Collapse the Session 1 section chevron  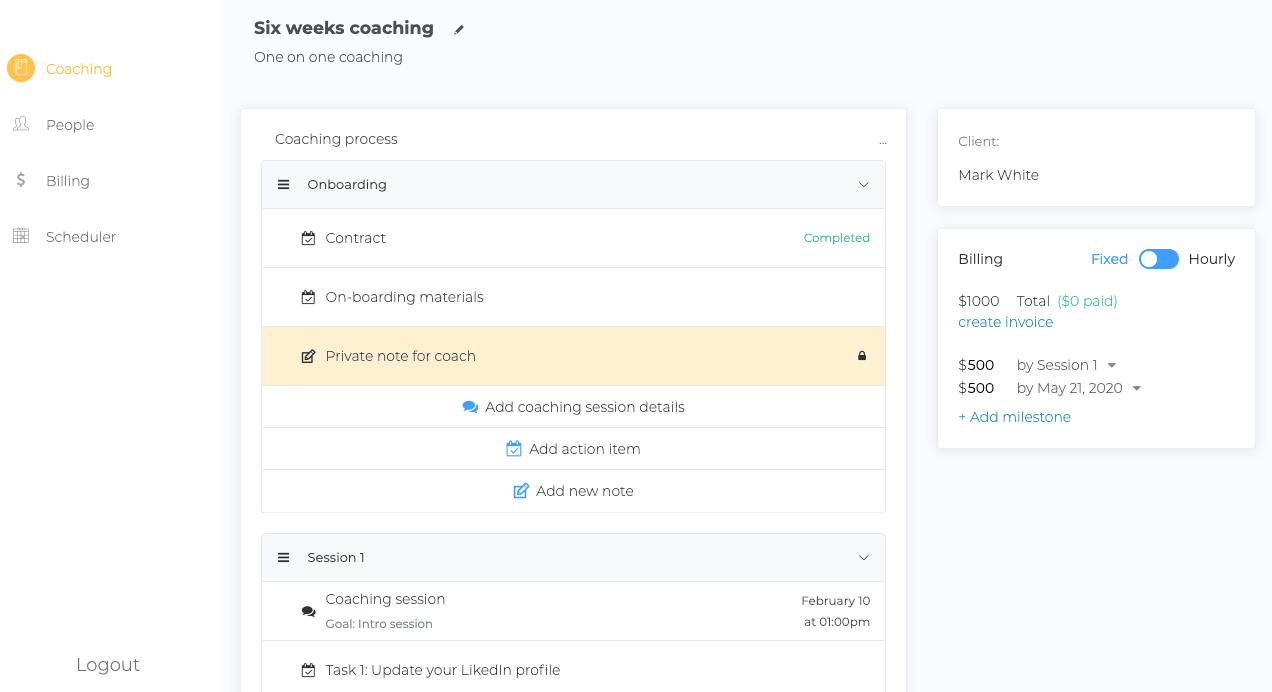point(864,558)
